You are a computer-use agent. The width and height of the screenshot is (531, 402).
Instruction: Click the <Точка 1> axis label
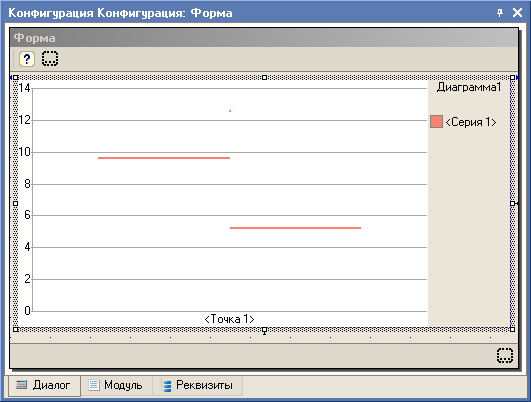coord(229,319)
